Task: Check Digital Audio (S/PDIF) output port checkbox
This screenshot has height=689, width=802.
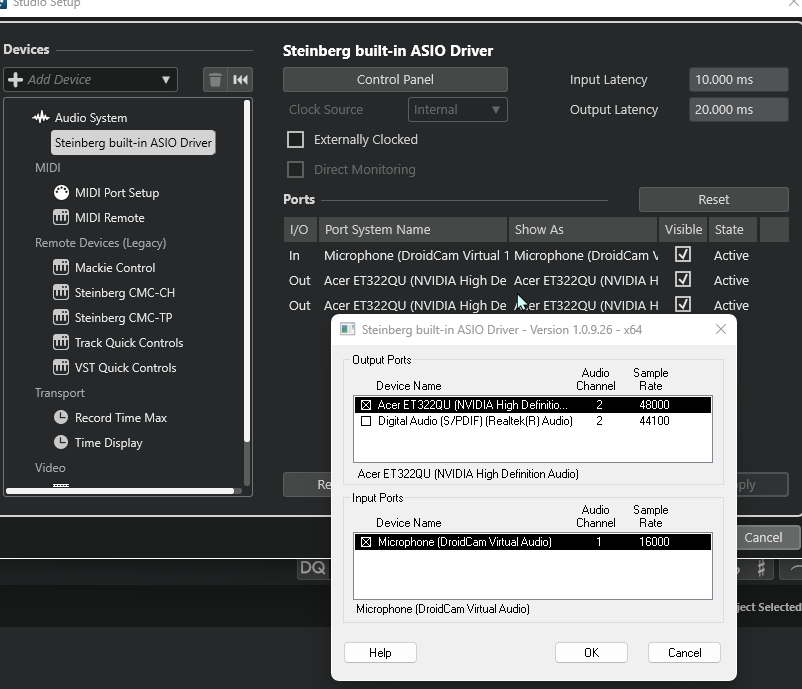Action: [366, 421]
